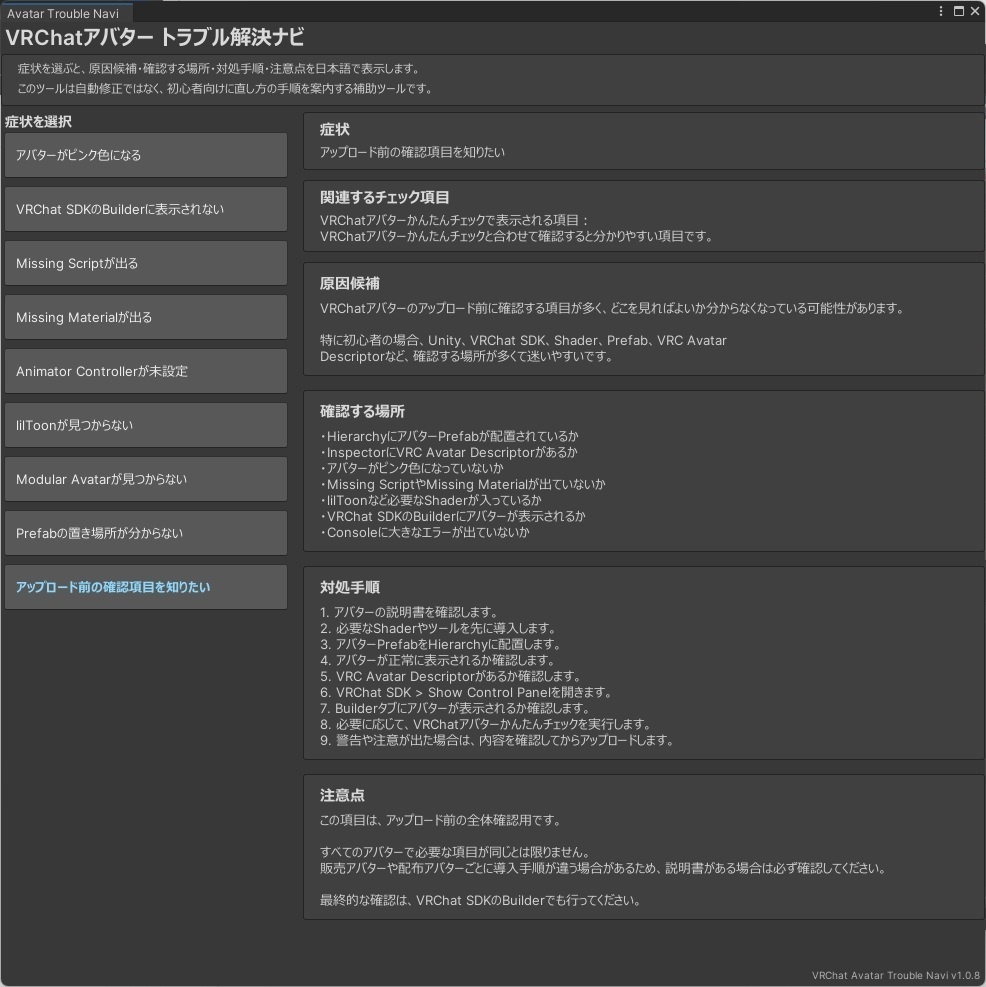Click the title VRChatアバター トラブル解決ナビ
This screenshot has height=987, width=986.
tap(155, 37)
